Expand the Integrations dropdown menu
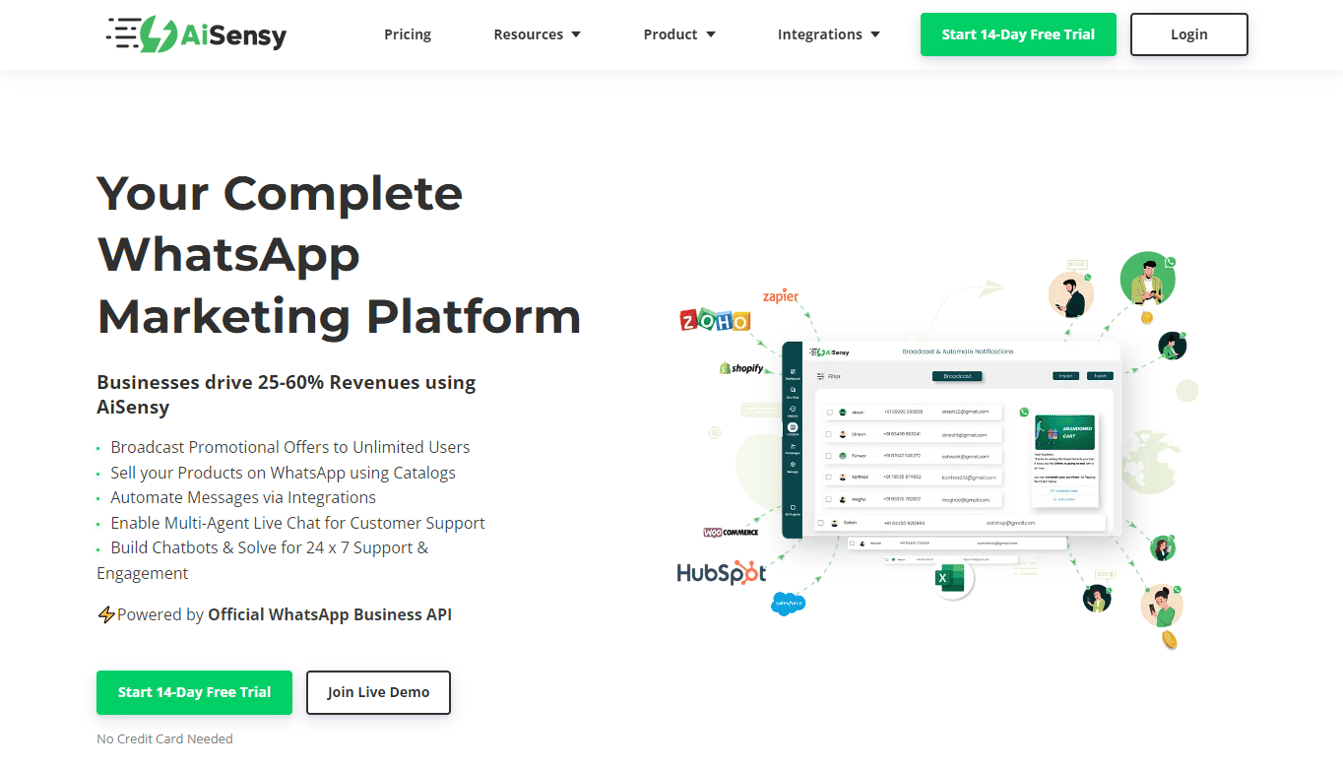 tap(828, 34)
